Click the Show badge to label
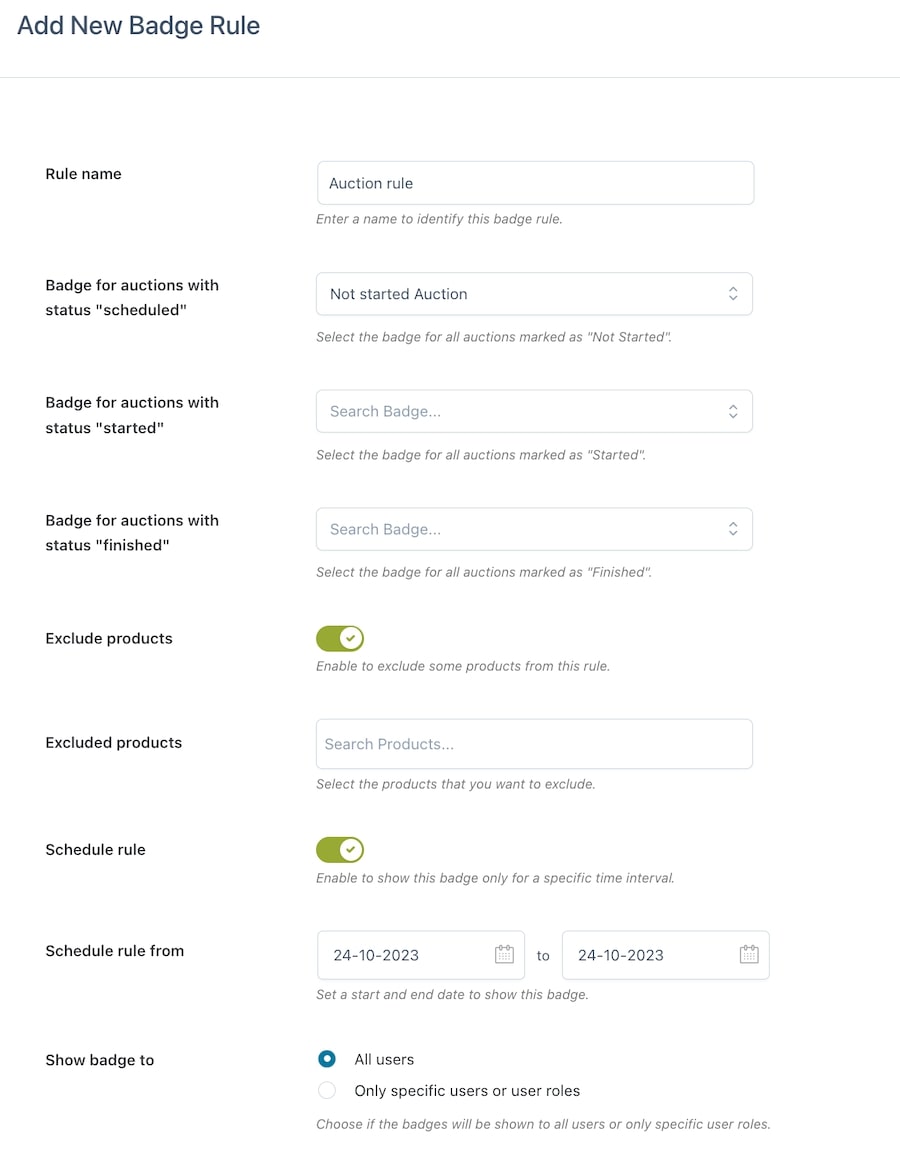900x1155 pixels. pyautogui.click(x=99, y=1060)
